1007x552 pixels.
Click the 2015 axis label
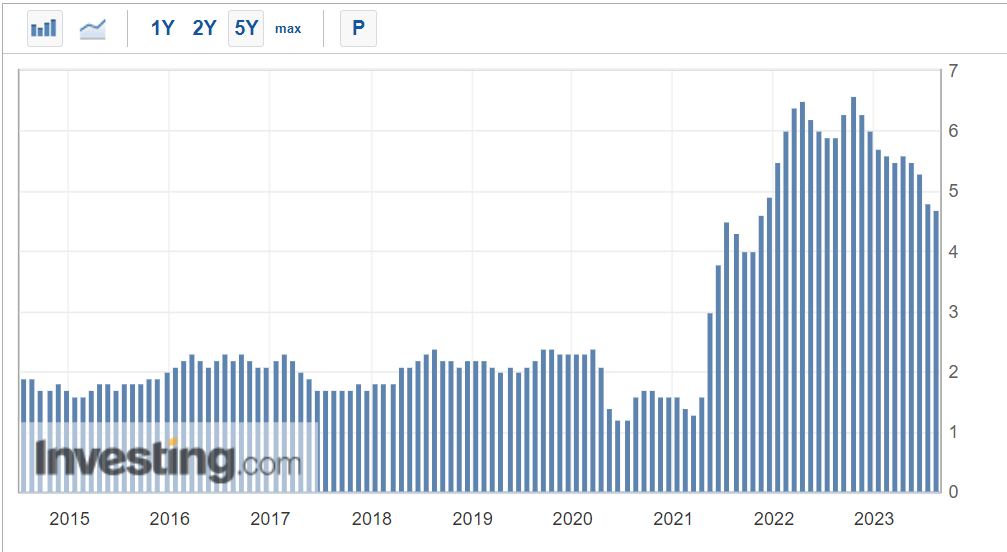(x=69, y=519)
